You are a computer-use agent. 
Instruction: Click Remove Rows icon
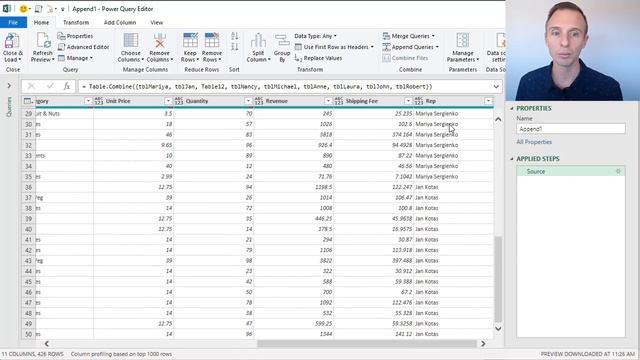(x=212, y=41)
